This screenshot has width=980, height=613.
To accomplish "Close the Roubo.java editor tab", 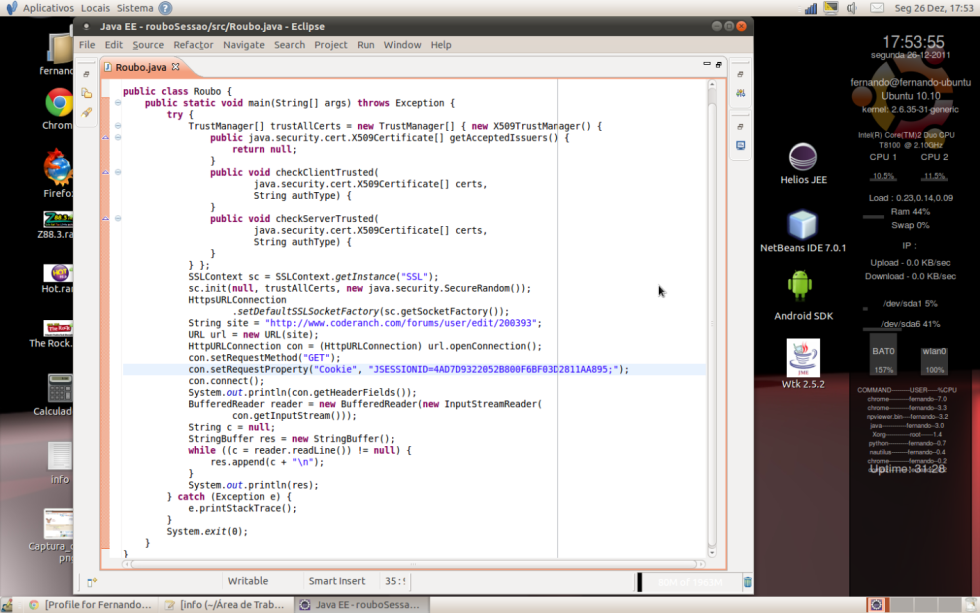I will click(176, 67).
